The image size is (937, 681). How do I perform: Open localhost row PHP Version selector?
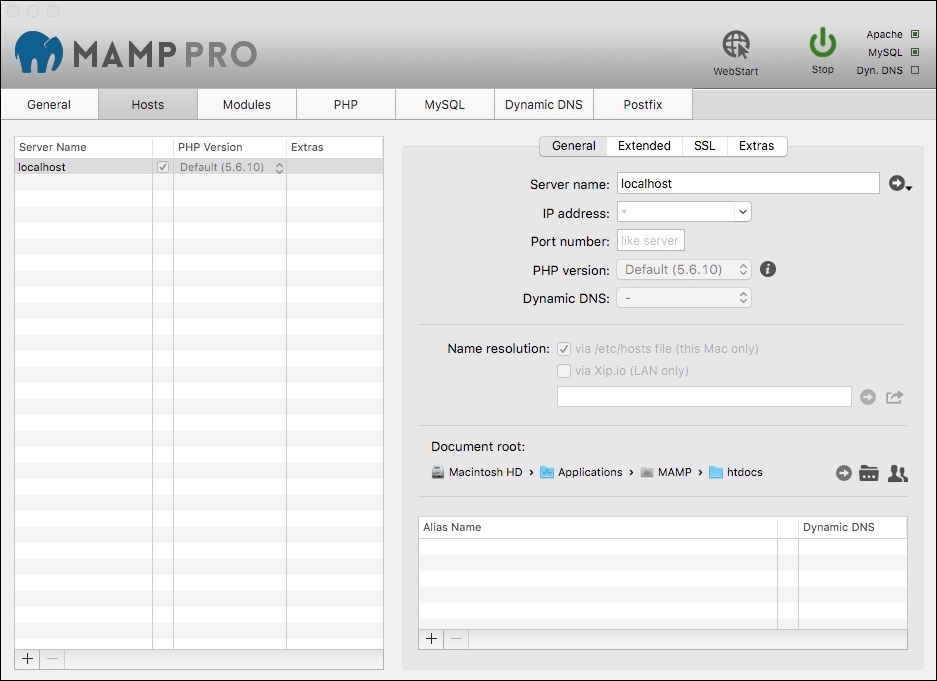[230, 167]
